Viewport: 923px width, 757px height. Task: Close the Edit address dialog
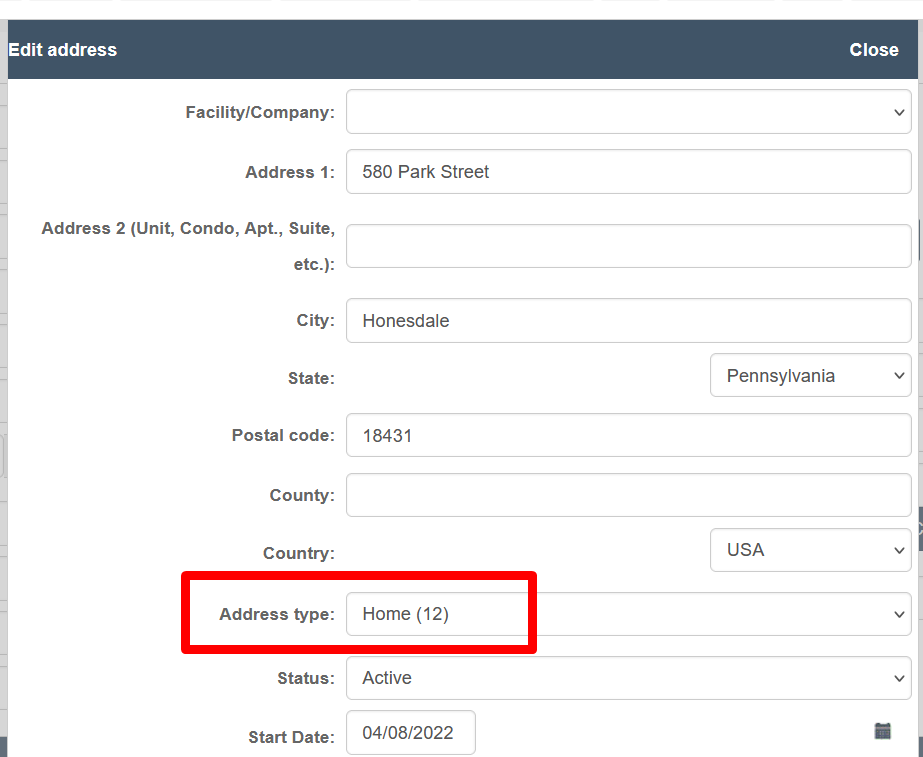(x=874, y=50)
